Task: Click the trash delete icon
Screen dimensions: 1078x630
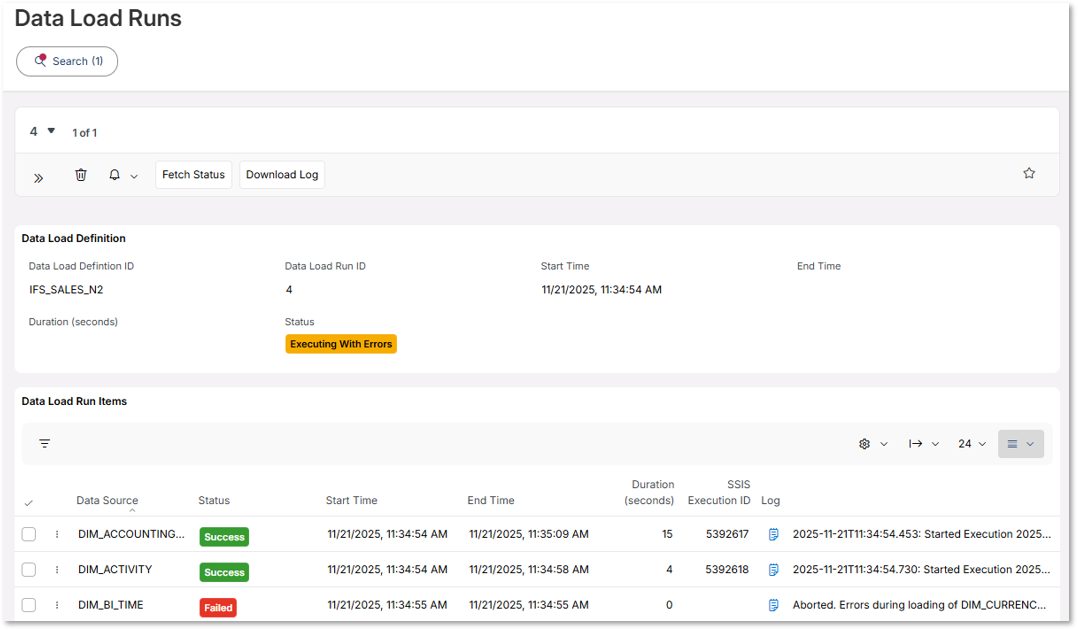Action: click(x=80, y=175)
